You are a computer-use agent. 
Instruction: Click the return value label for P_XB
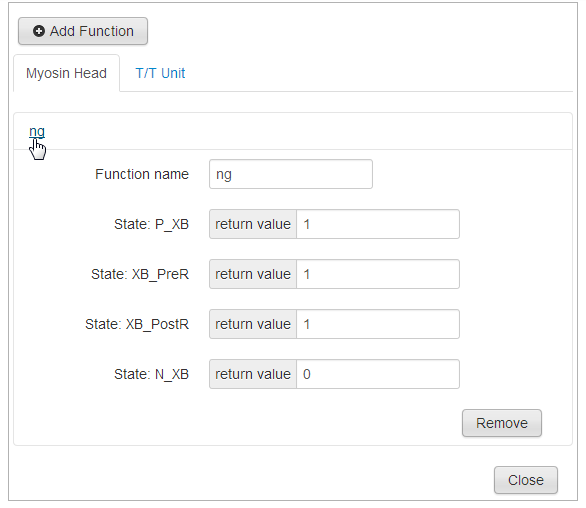tap(253, 224)
